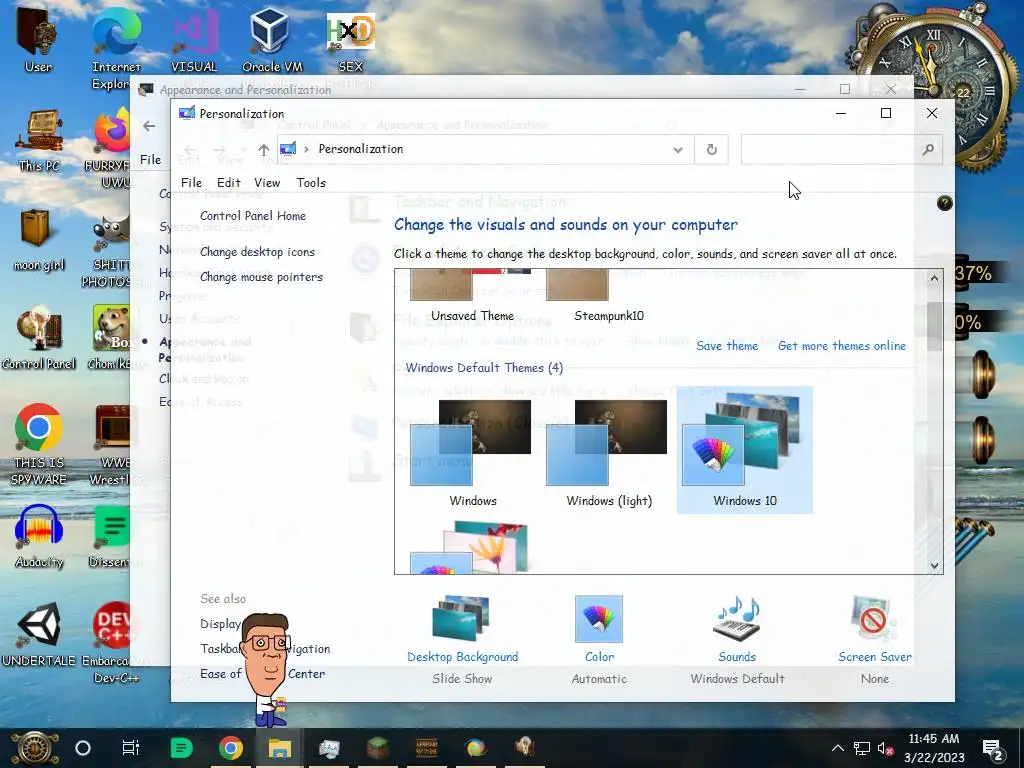Open the Color settings icon
Image resolution: width=1024 pixels, height=768 pixels.
pyautogui.click(x=599, y=619)
